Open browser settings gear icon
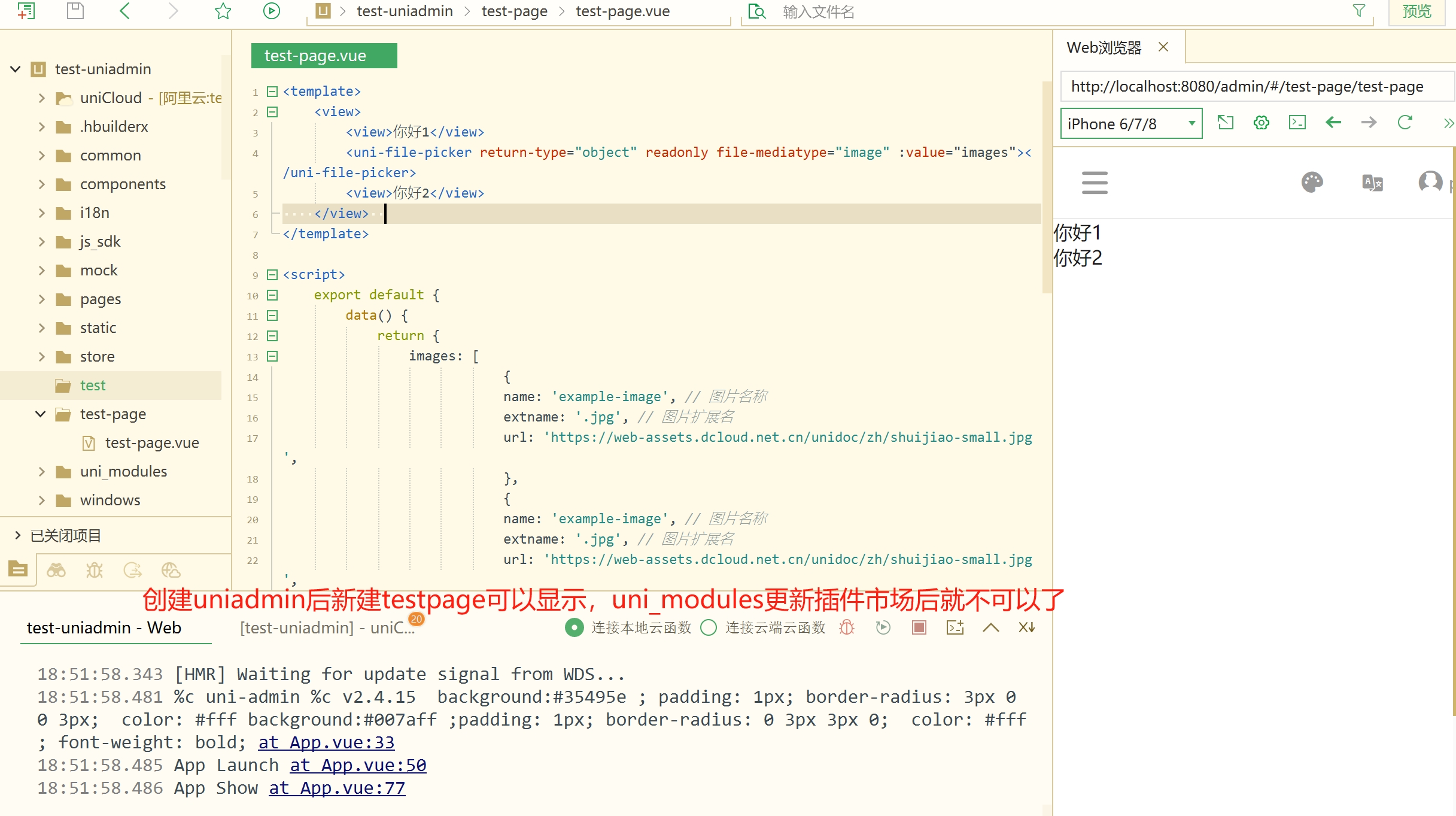Screen dimensions: 1456x816 1261,123
